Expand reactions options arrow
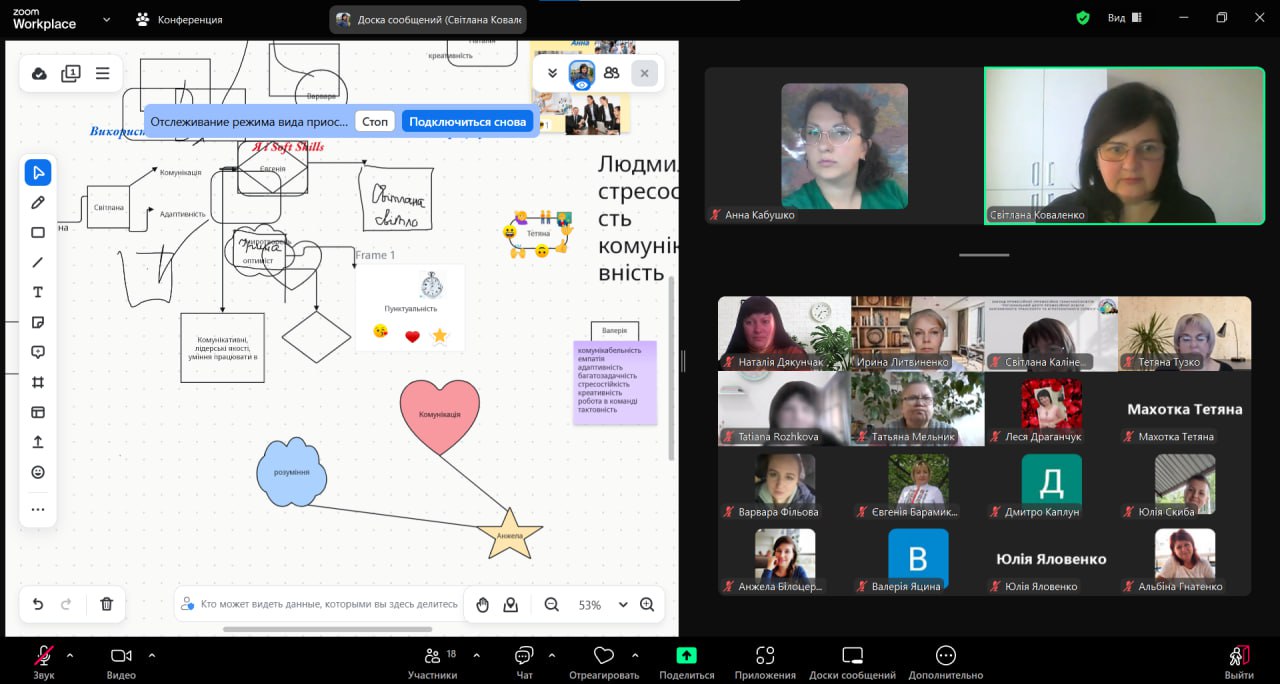This screenshot has width=1280, height=684. tap(634, 656)
